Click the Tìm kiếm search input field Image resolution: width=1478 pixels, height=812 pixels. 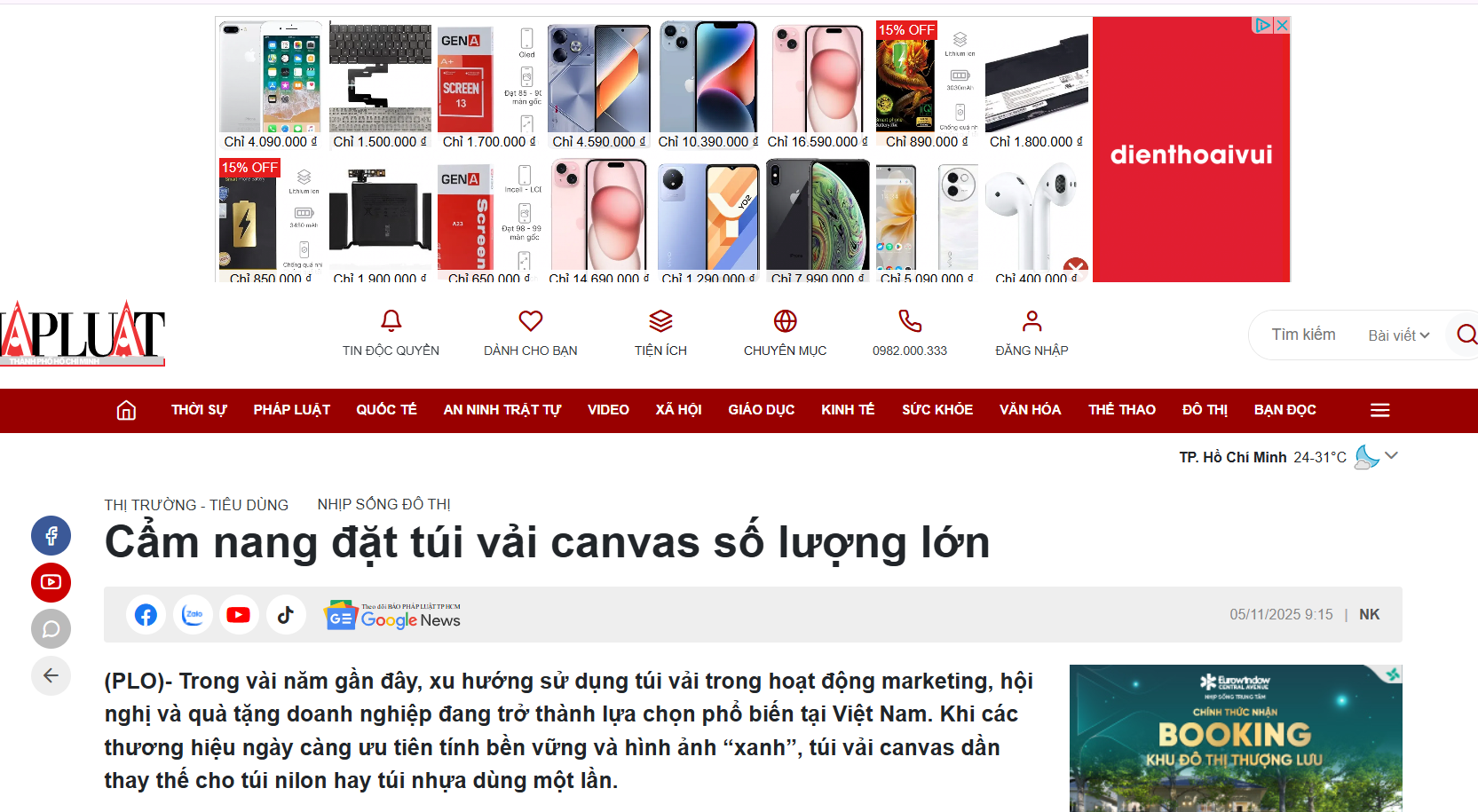click(x=1303, y=335)
